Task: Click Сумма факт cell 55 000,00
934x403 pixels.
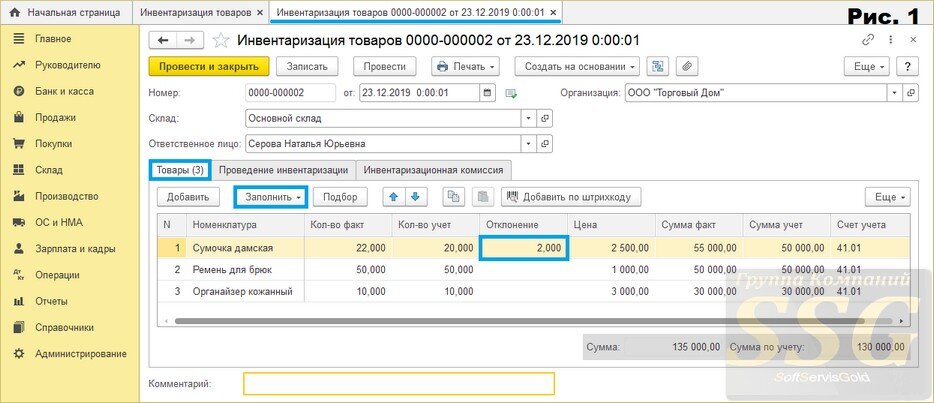Action: click(x=698, y=248)
